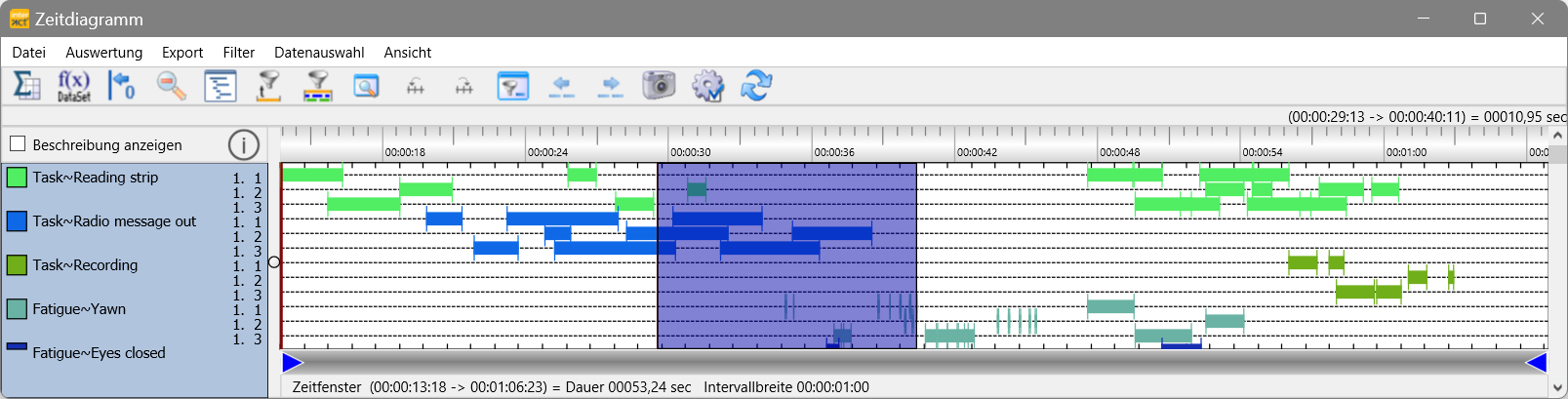Screen dimensions: 1568x399
Task: Take a snapshot with the camera icon
Action: pyautogui.click(x=659, y=85)
